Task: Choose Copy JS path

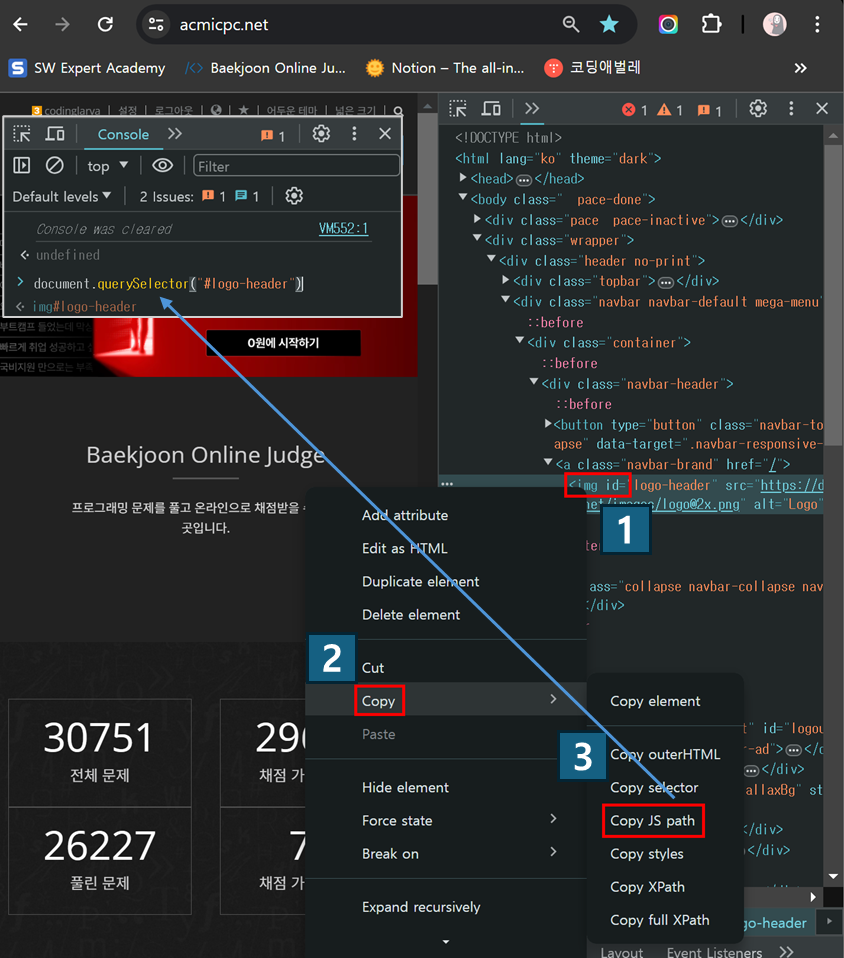Action: [x=652, y=820]
